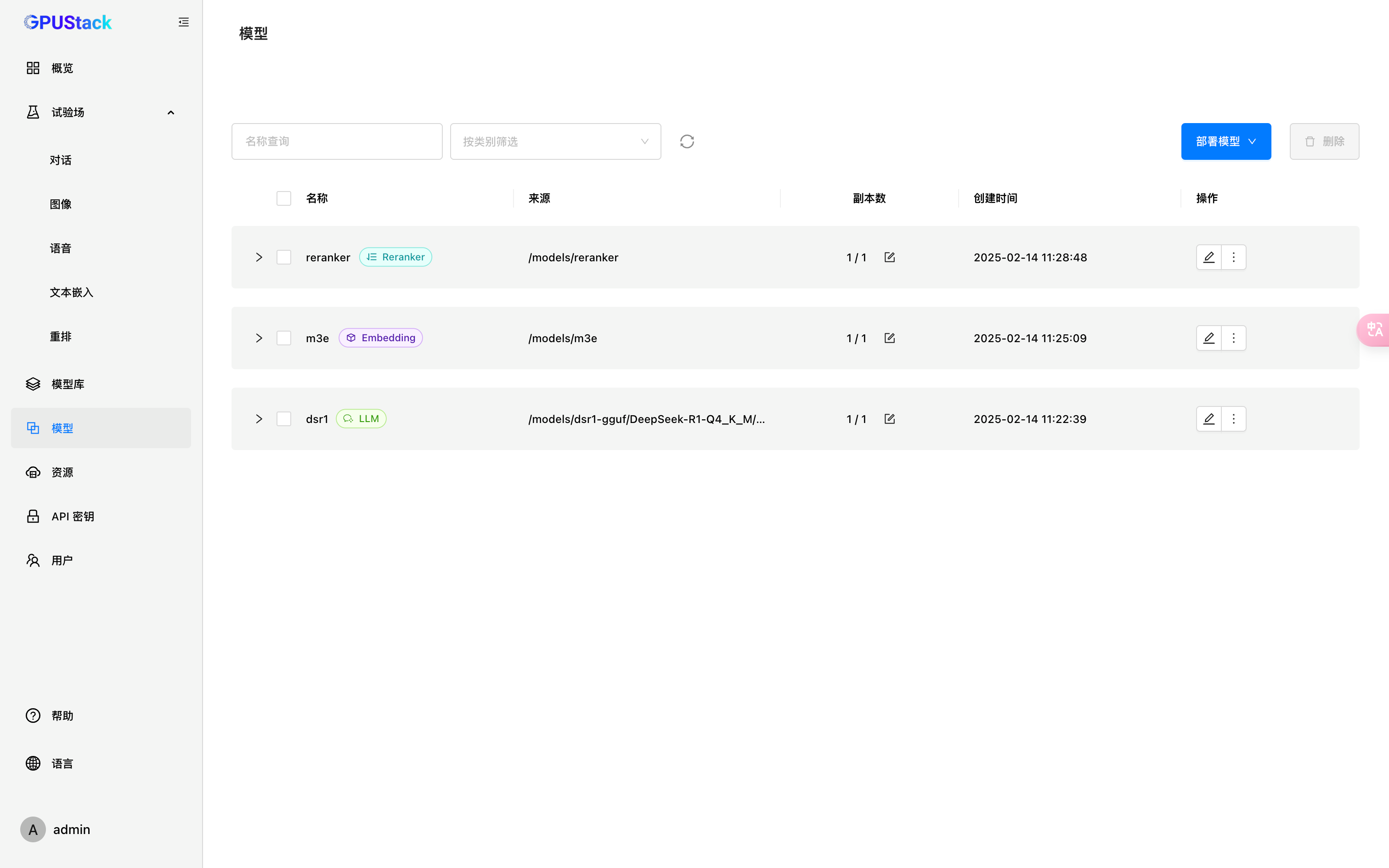Screen dimensions: 1389x868
Task: Click the LLM category tag
Action: [361, 419]
